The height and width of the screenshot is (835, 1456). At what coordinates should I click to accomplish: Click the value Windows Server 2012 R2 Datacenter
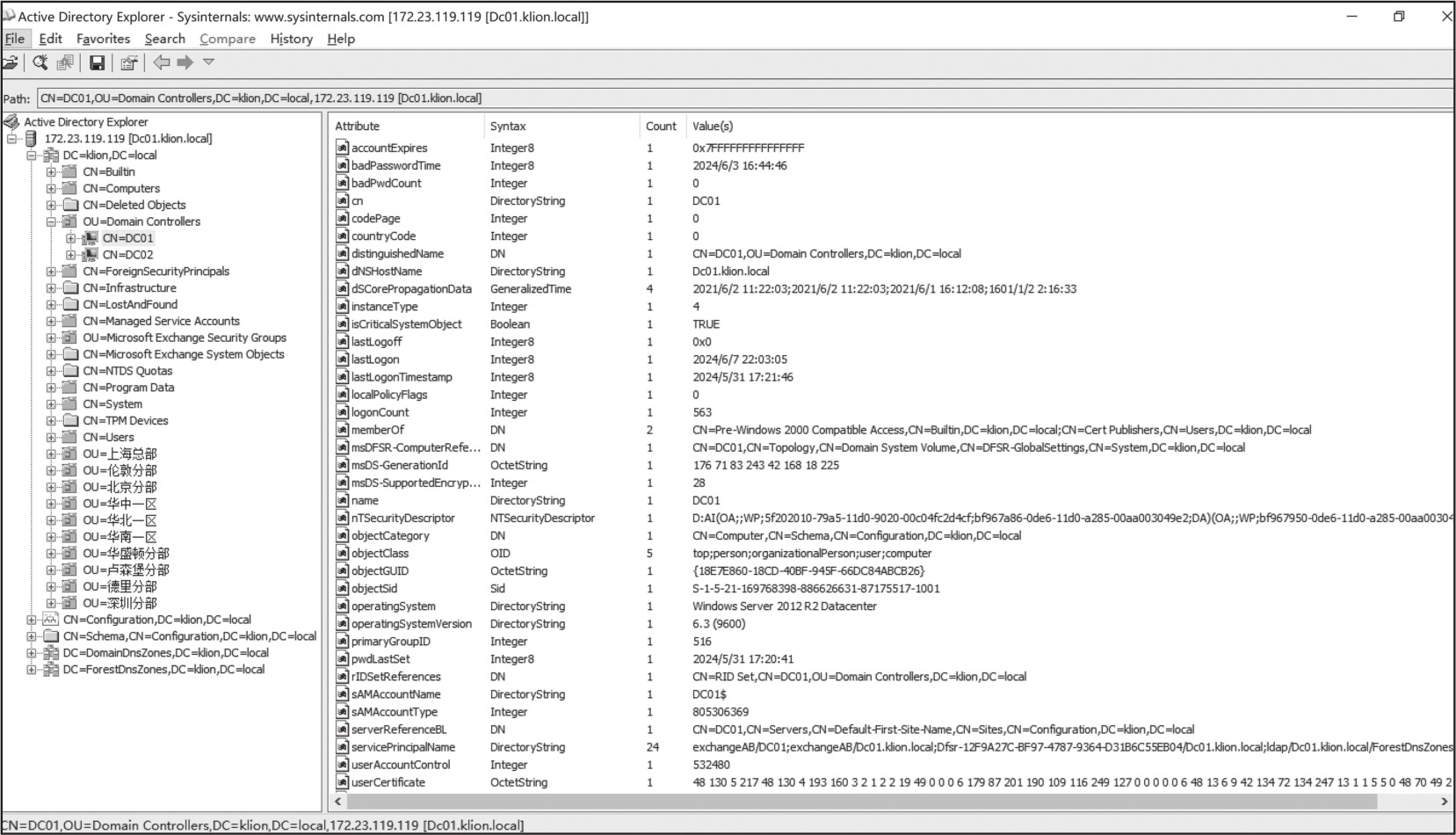click(785, 606)
